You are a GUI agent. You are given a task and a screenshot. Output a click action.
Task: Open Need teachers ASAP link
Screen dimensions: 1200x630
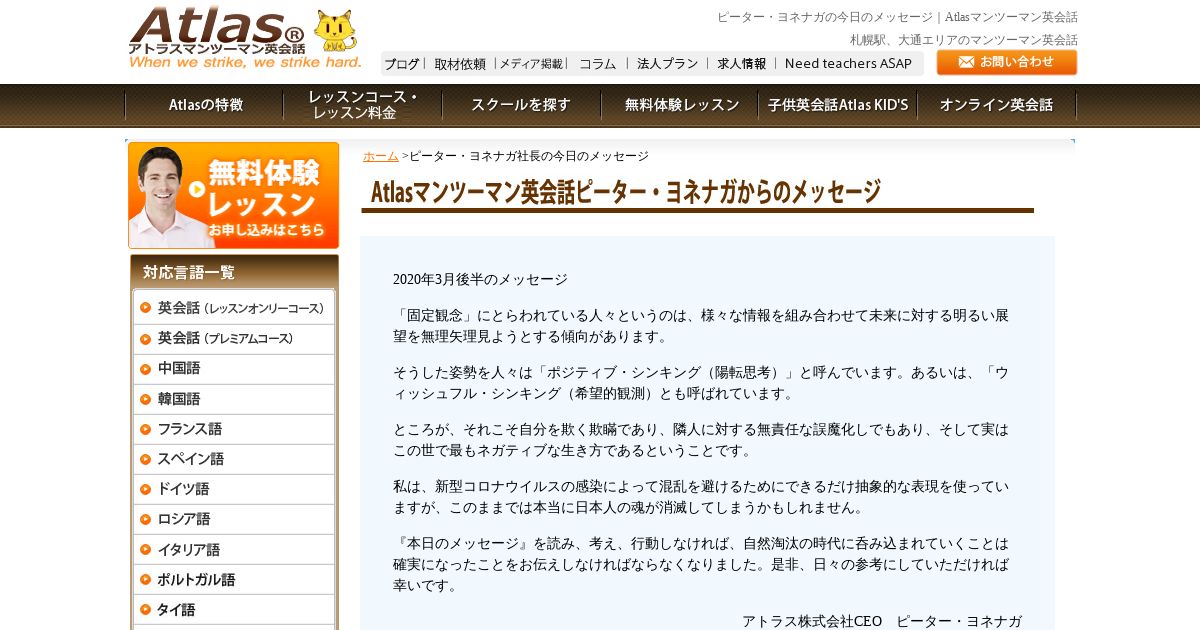pos(848,64)
